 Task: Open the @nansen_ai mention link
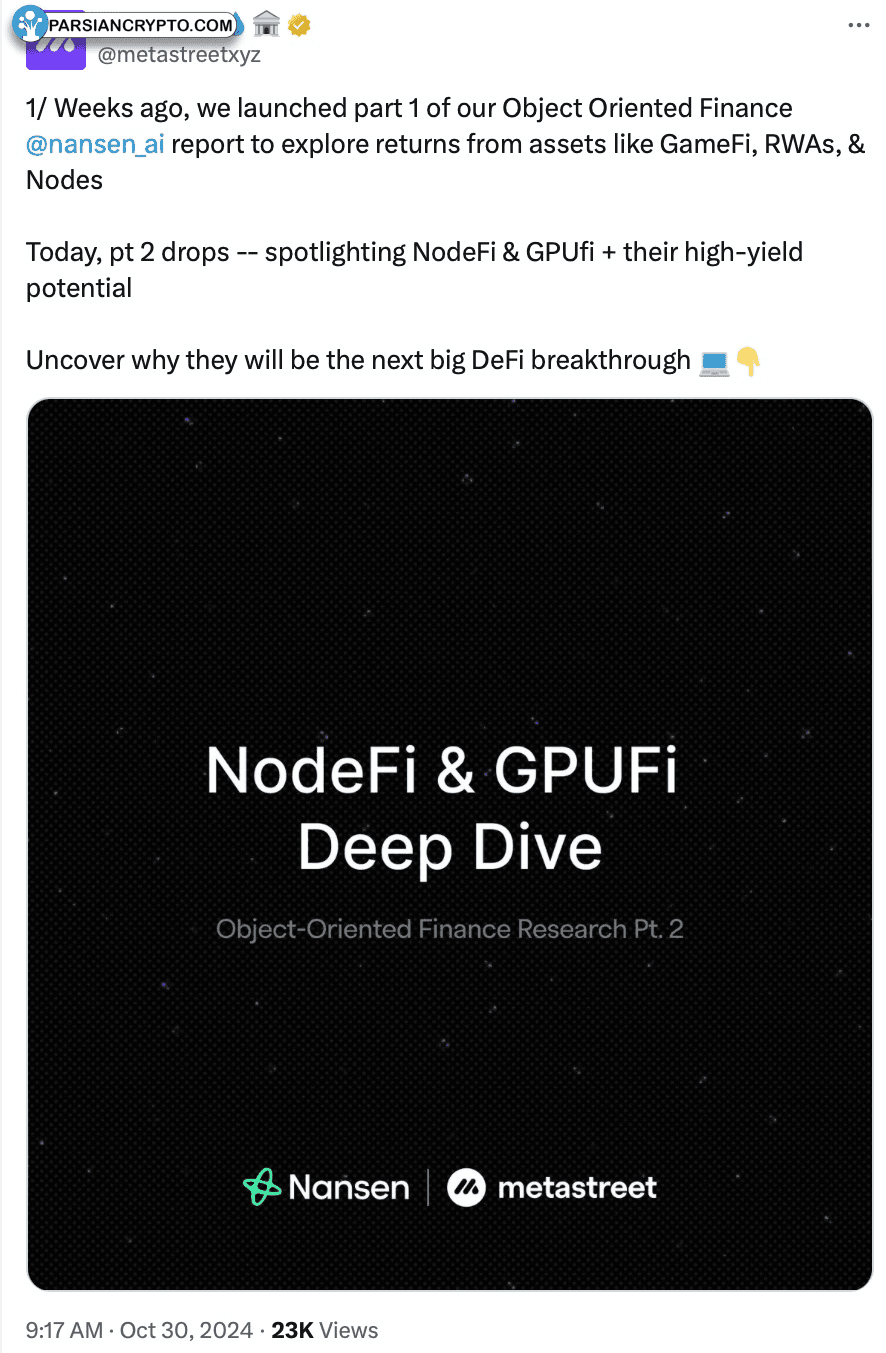pyautogui.click(x=95, y=144)
